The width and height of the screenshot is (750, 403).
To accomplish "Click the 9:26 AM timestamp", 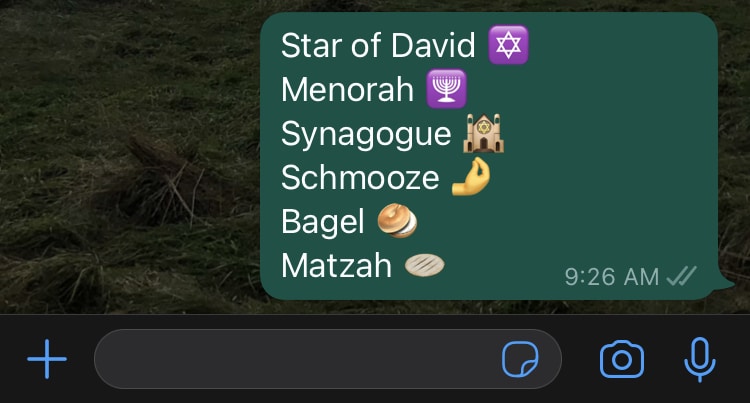I will tap(612, 277).
